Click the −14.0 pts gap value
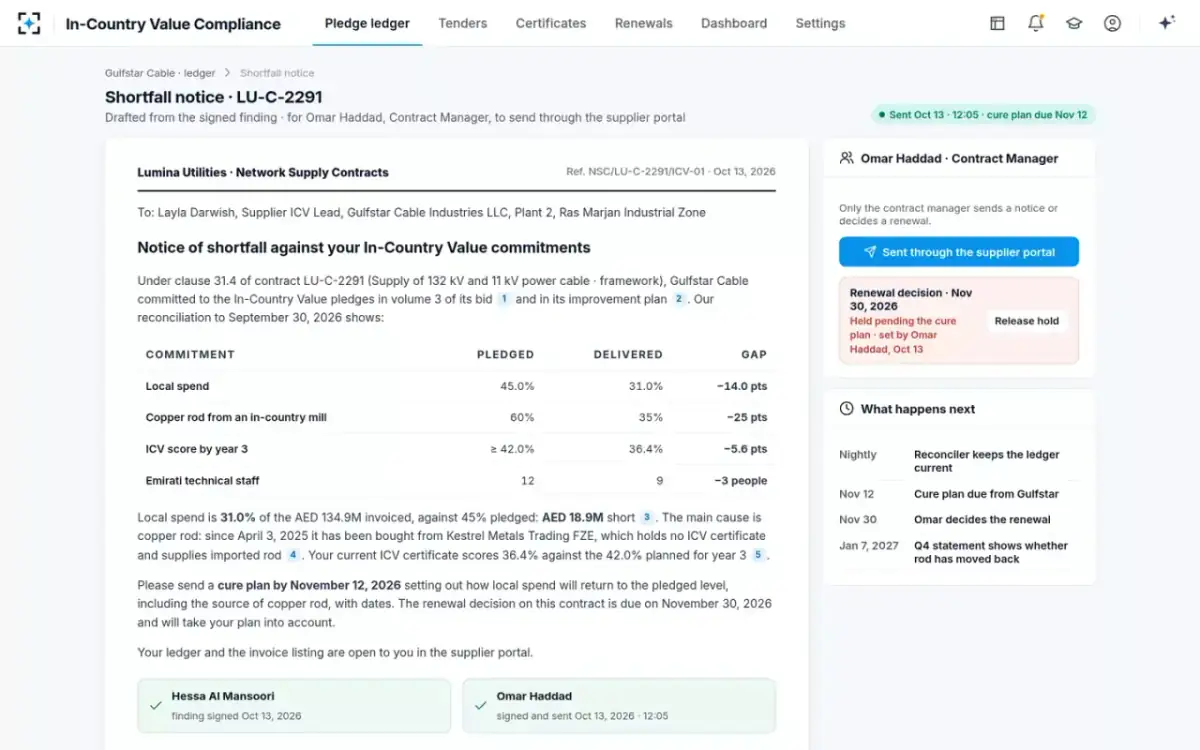This screenshot has height=750, width=1200. click(742, 386)
